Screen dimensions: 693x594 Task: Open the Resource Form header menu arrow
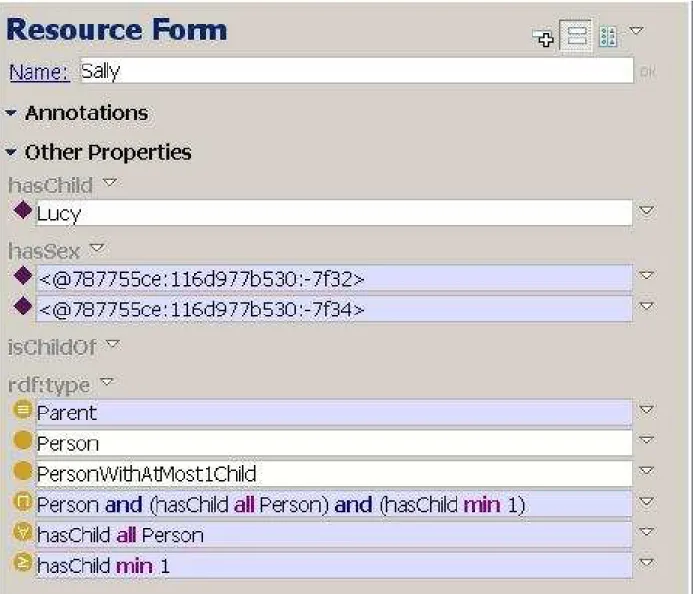click(636, 30)
